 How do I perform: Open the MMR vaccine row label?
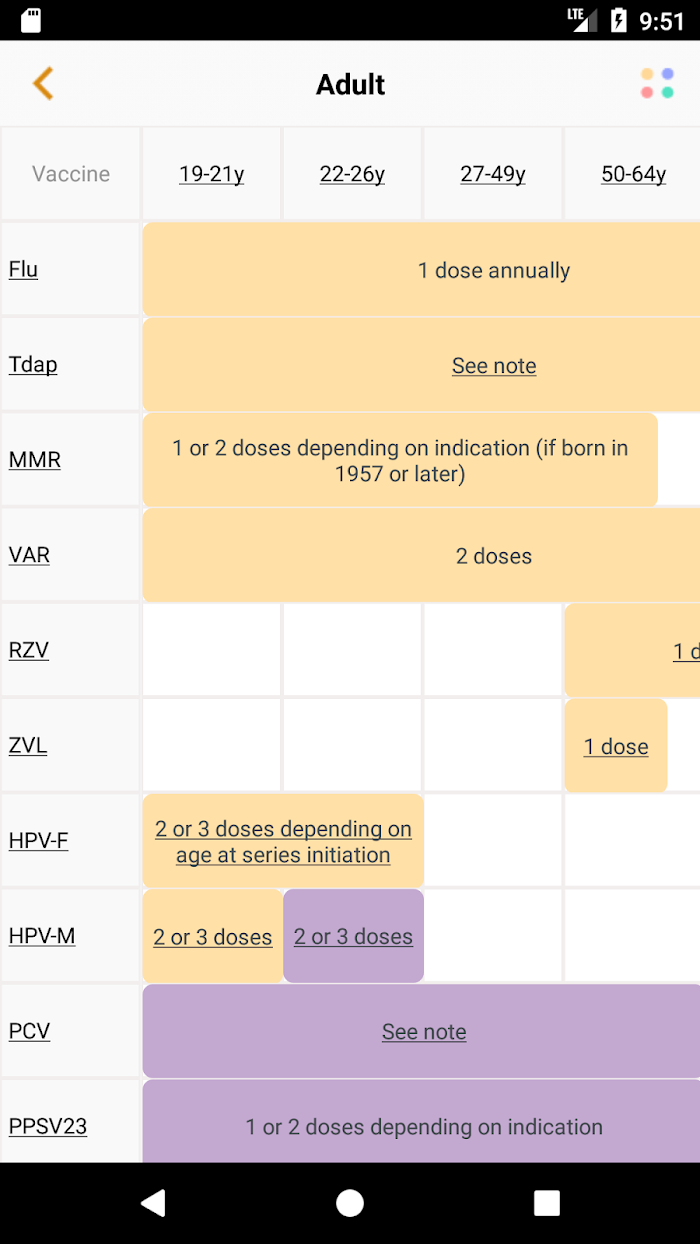point(35,460)
